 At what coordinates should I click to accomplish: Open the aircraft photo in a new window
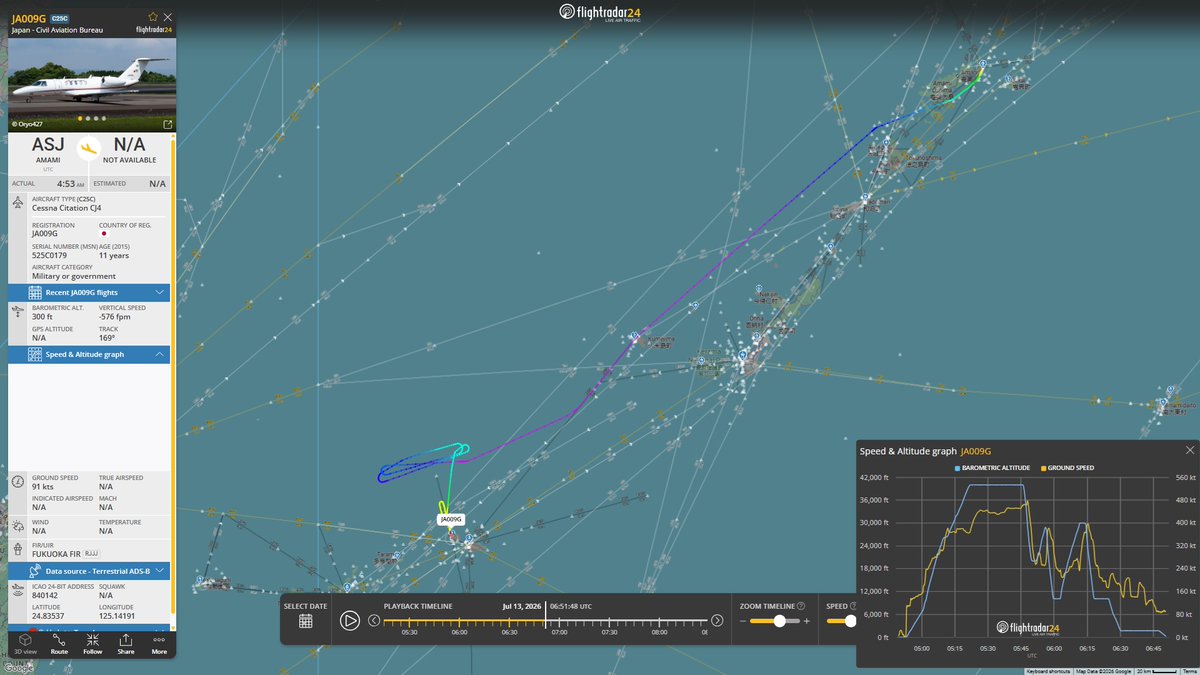pos(167,124)
